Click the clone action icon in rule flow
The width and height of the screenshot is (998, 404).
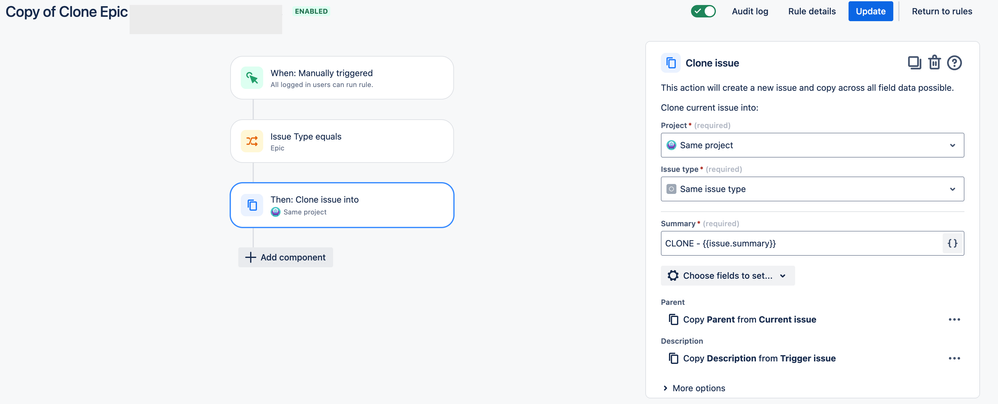(252, 205)
